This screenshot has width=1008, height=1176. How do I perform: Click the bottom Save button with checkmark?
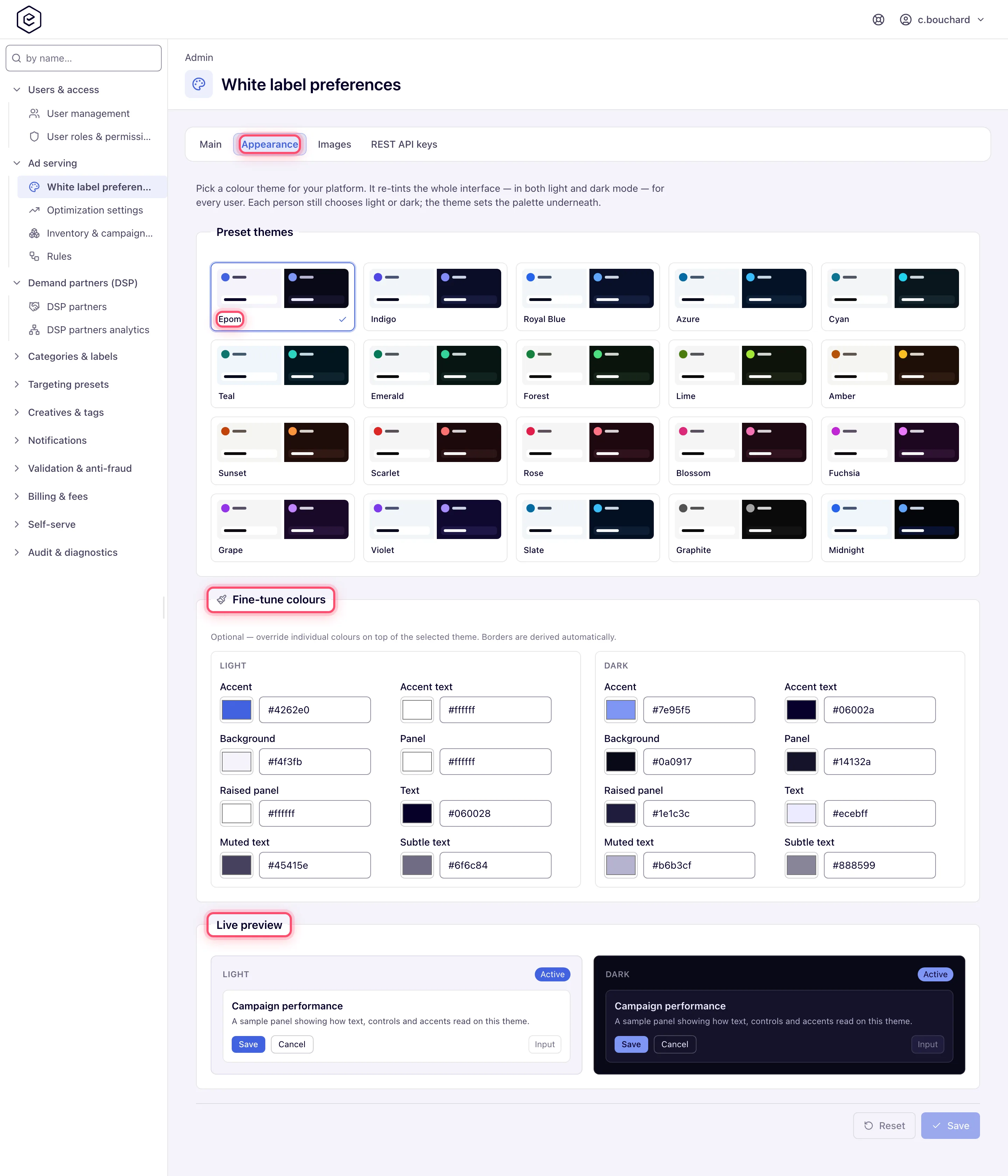point(950,1126)
